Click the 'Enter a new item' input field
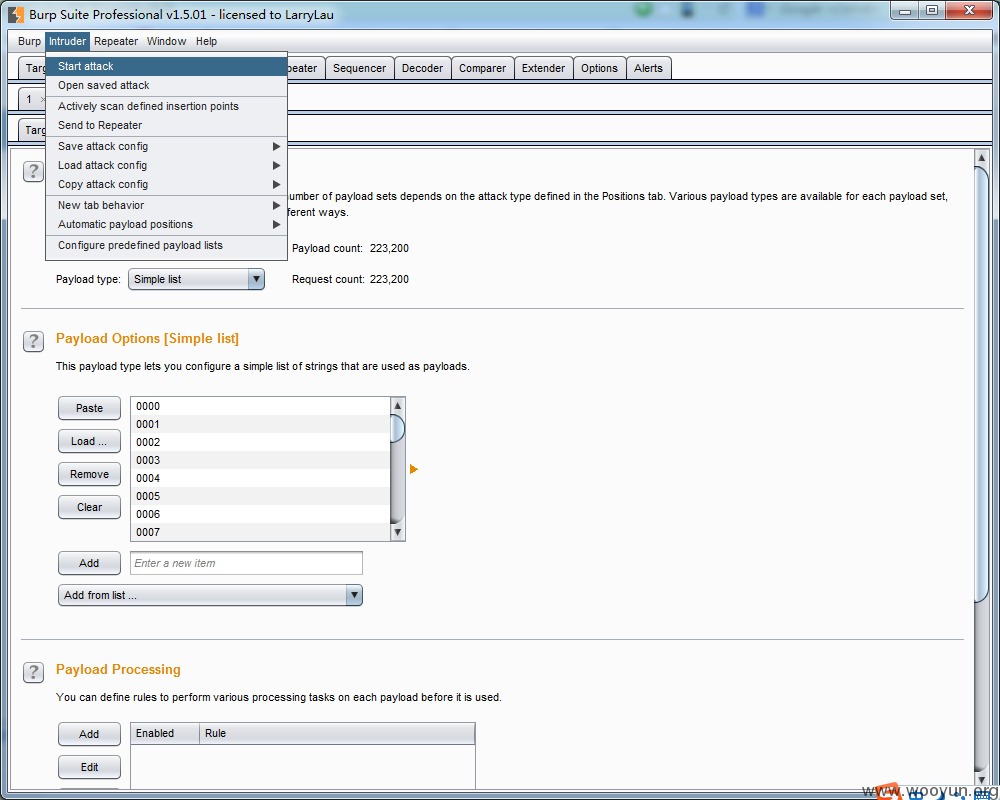 (246, 563)
